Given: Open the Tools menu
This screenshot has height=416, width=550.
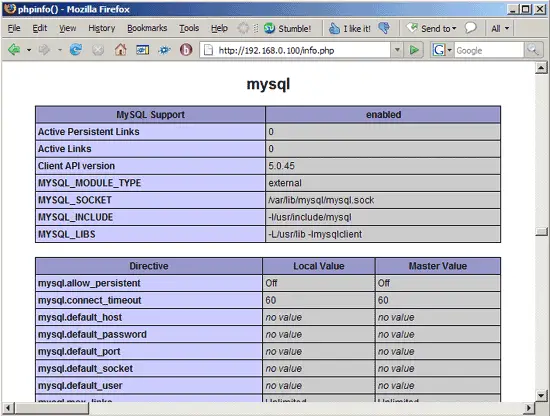Looking at the screenshot, I should 189,28.
